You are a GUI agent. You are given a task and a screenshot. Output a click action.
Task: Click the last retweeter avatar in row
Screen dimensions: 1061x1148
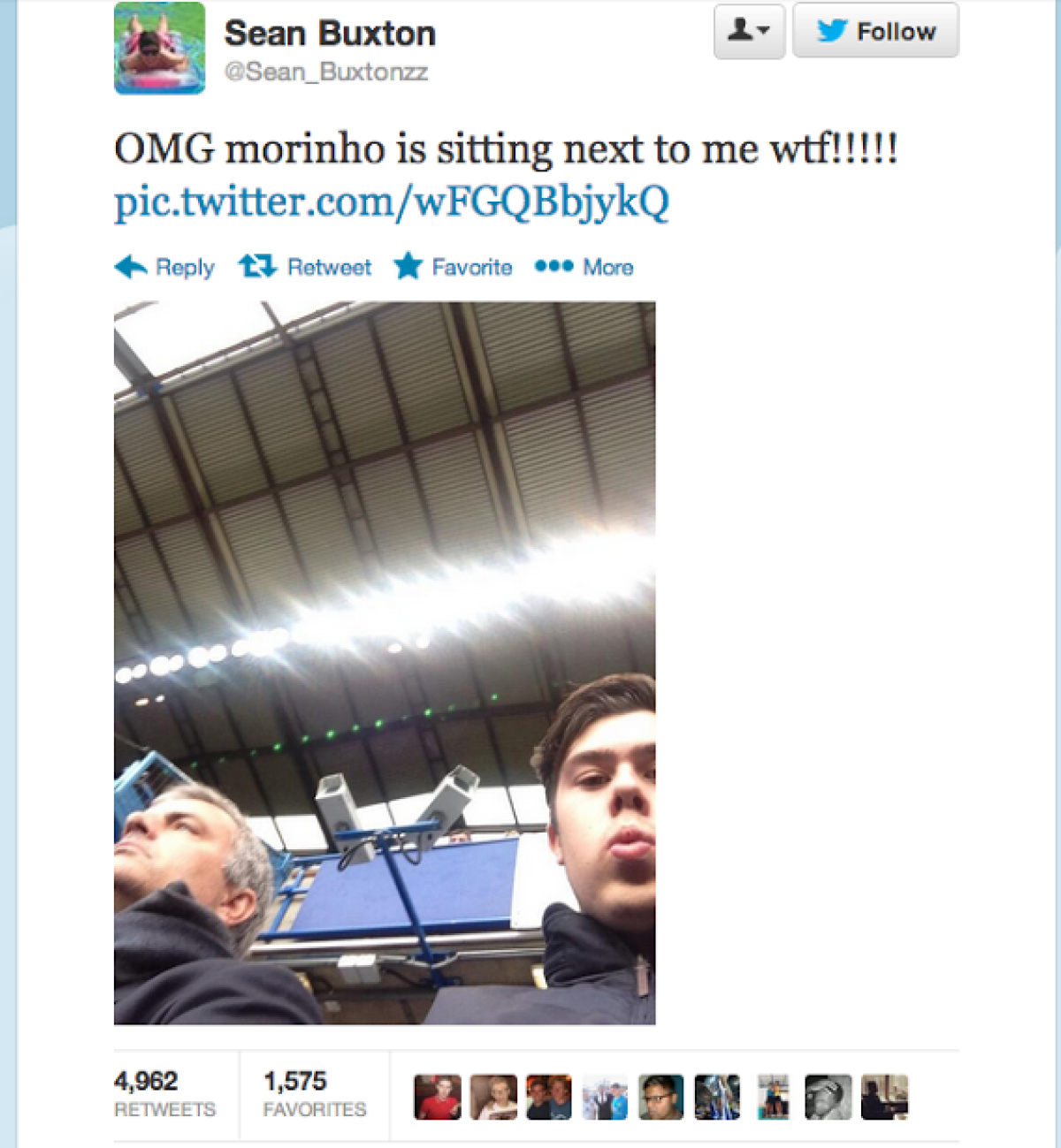(884, 1098)
